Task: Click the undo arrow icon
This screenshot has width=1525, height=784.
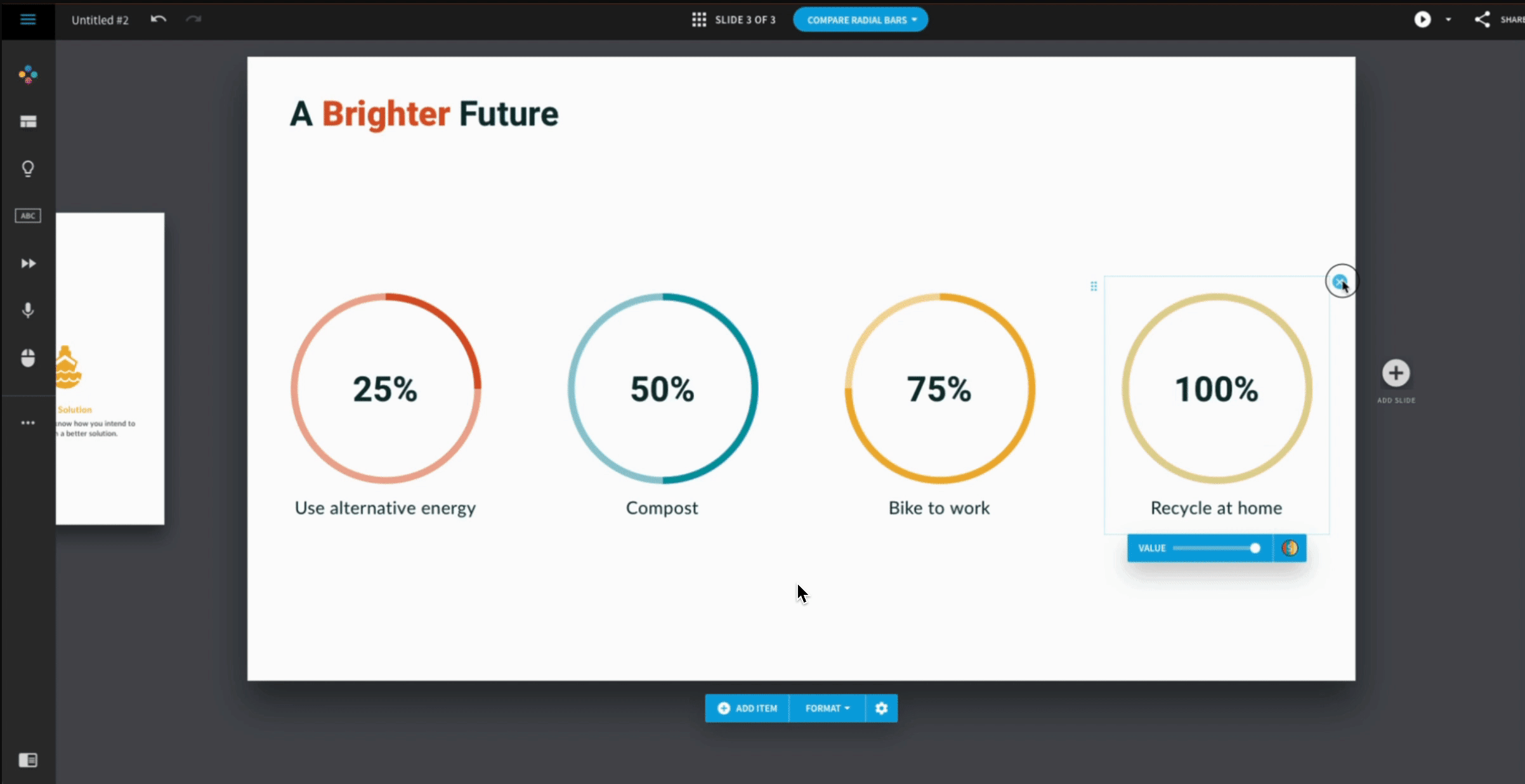Action: [x=159, y=19]
